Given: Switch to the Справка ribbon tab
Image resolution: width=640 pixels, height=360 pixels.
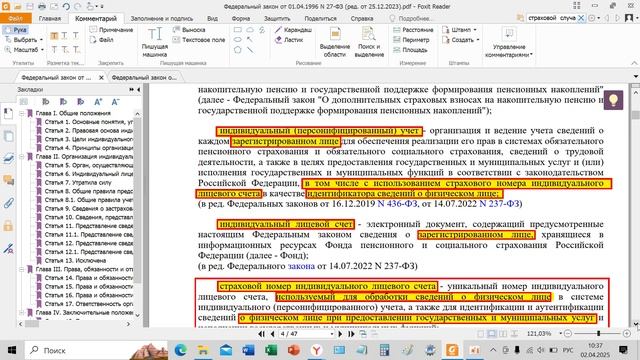Looking at the screenshot, I should coord(362,18).
